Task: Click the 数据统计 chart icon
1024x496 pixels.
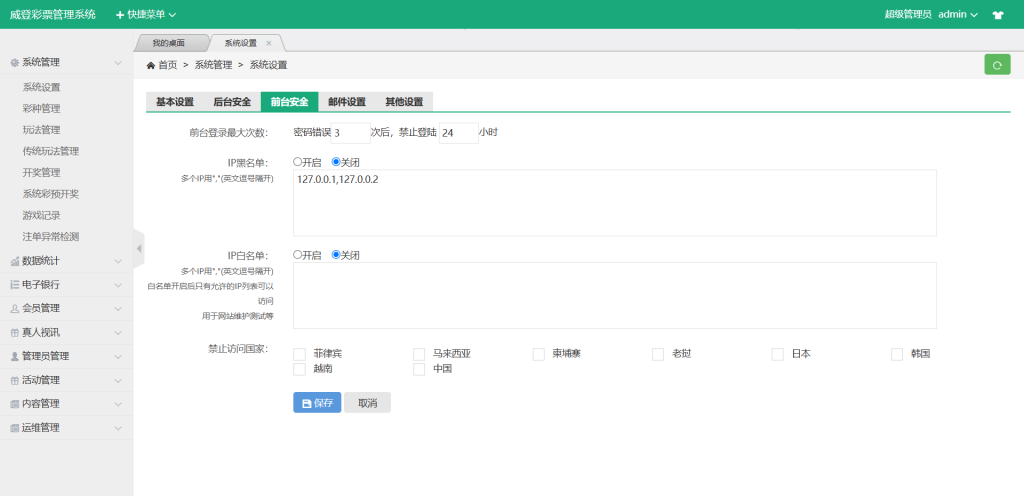Action: pos(14,261)
